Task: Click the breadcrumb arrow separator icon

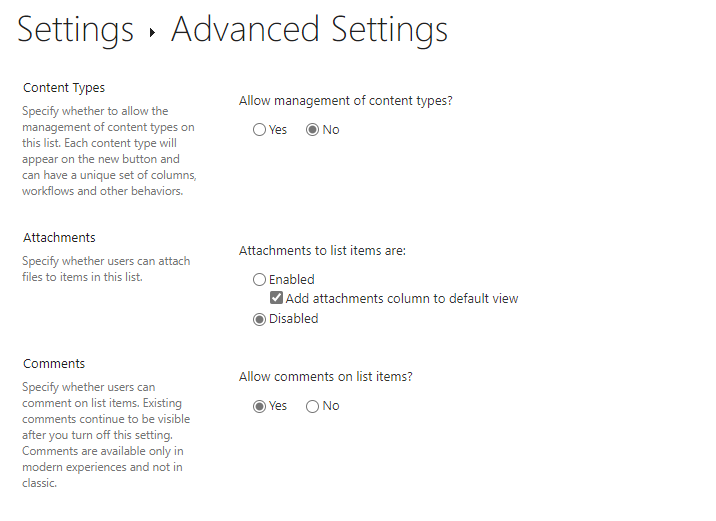Action: [x=153, y=32]
